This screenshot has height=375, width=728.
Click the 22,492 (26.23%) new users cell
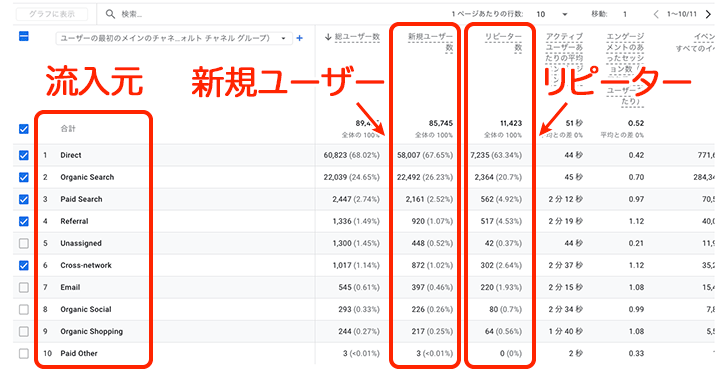pos(425,177)
